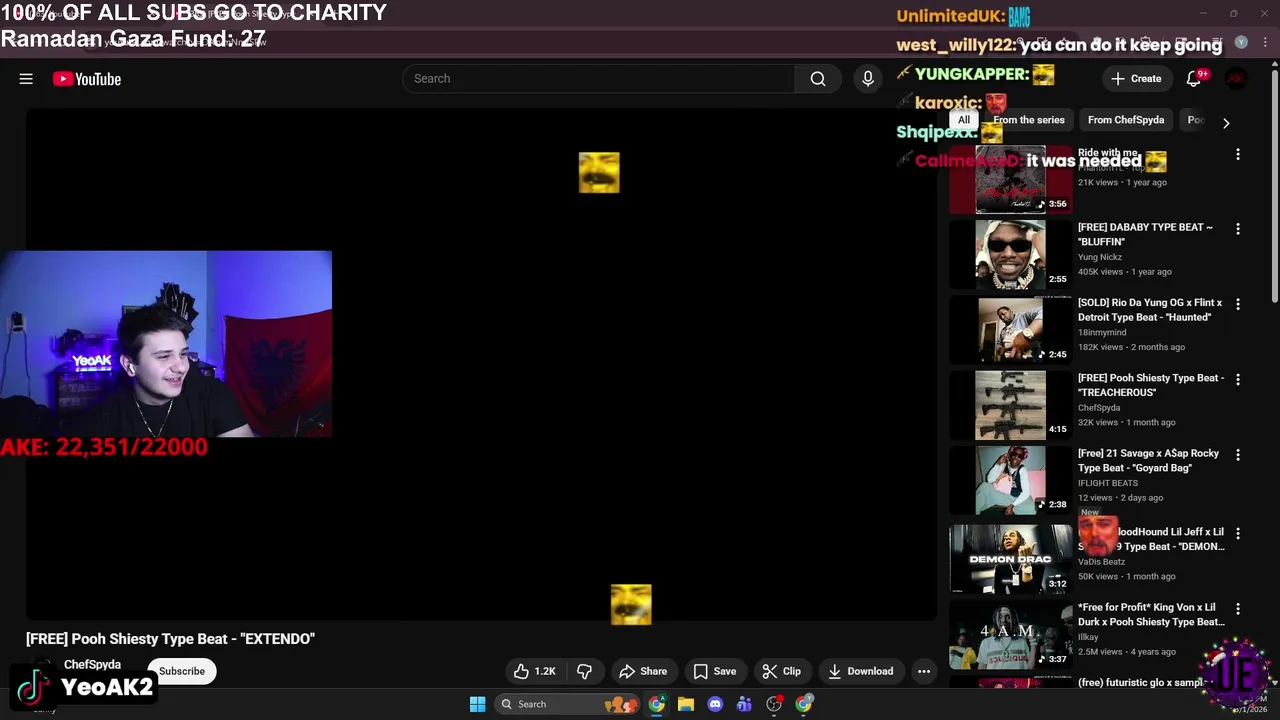
Task: Open options for the TREACHEROUS video
Action: point(1238,380)
